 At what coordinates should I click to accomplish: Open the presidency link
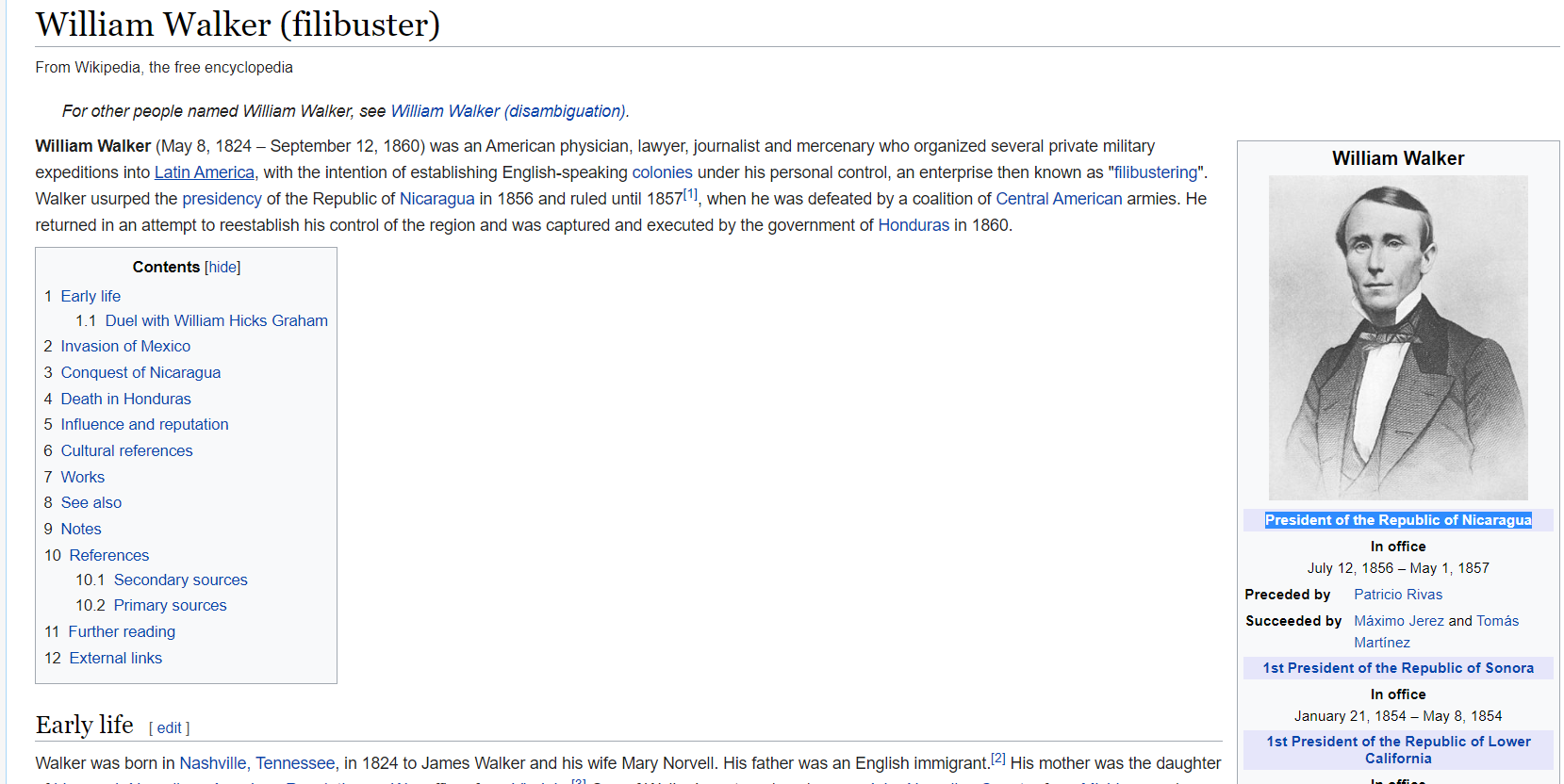click(x=222, y=199)
